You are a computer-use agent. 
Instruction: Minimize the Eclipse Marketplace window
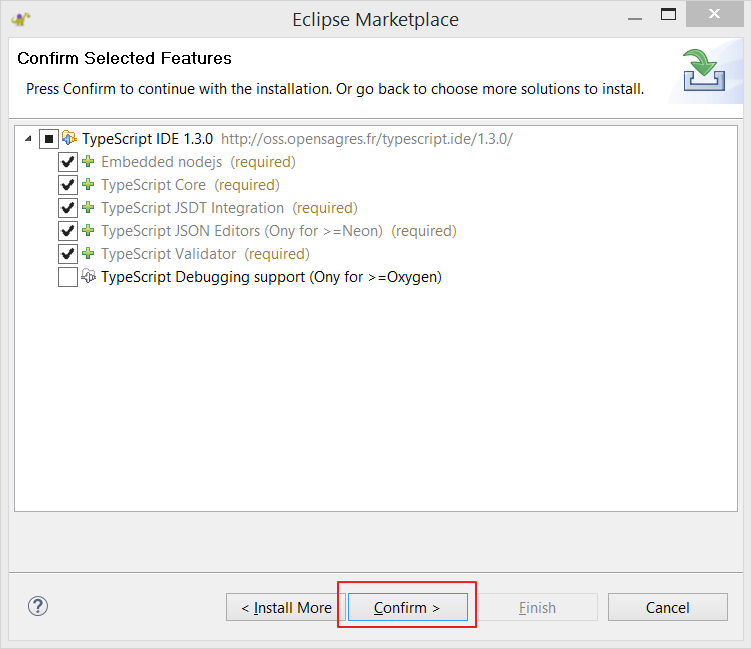click(x=634, y=18)
